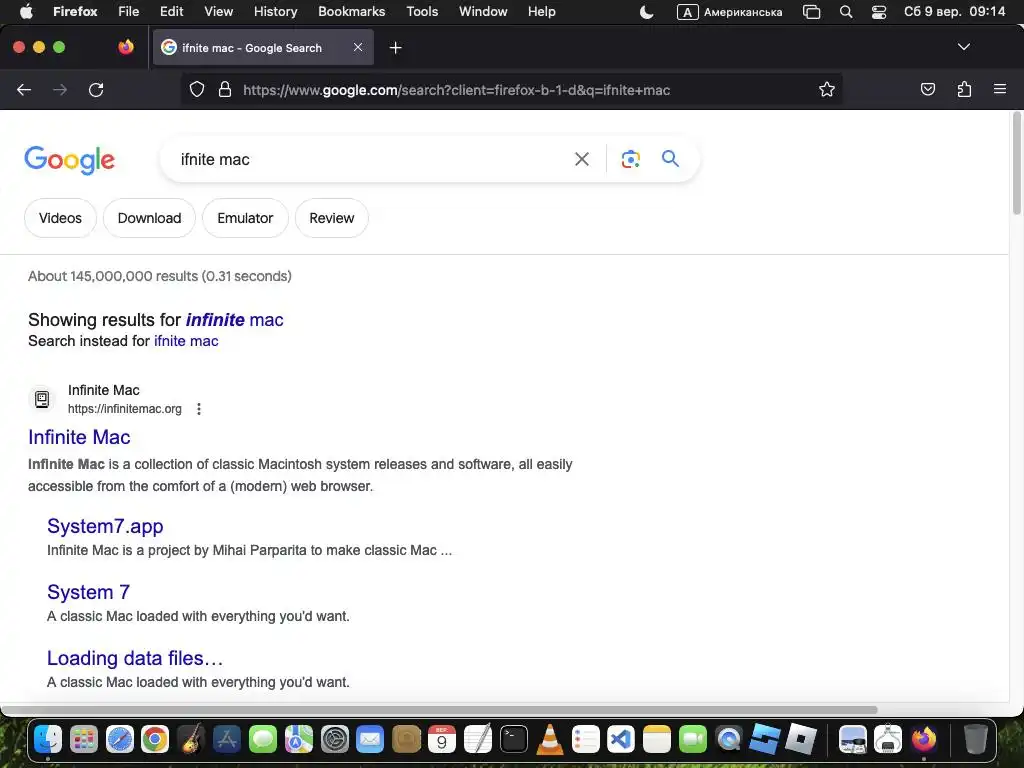
Task: Open GarageBand from the Dock
Action: [191, 739]
